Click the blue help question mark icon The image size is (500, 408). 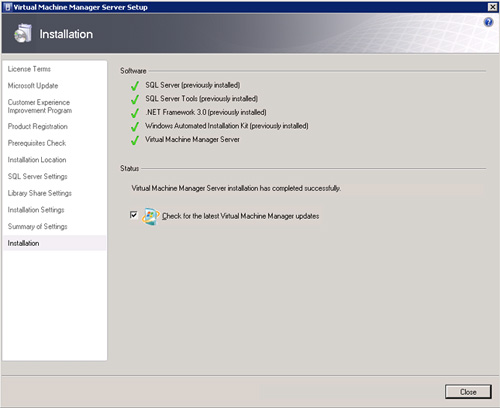pos(488,22)
